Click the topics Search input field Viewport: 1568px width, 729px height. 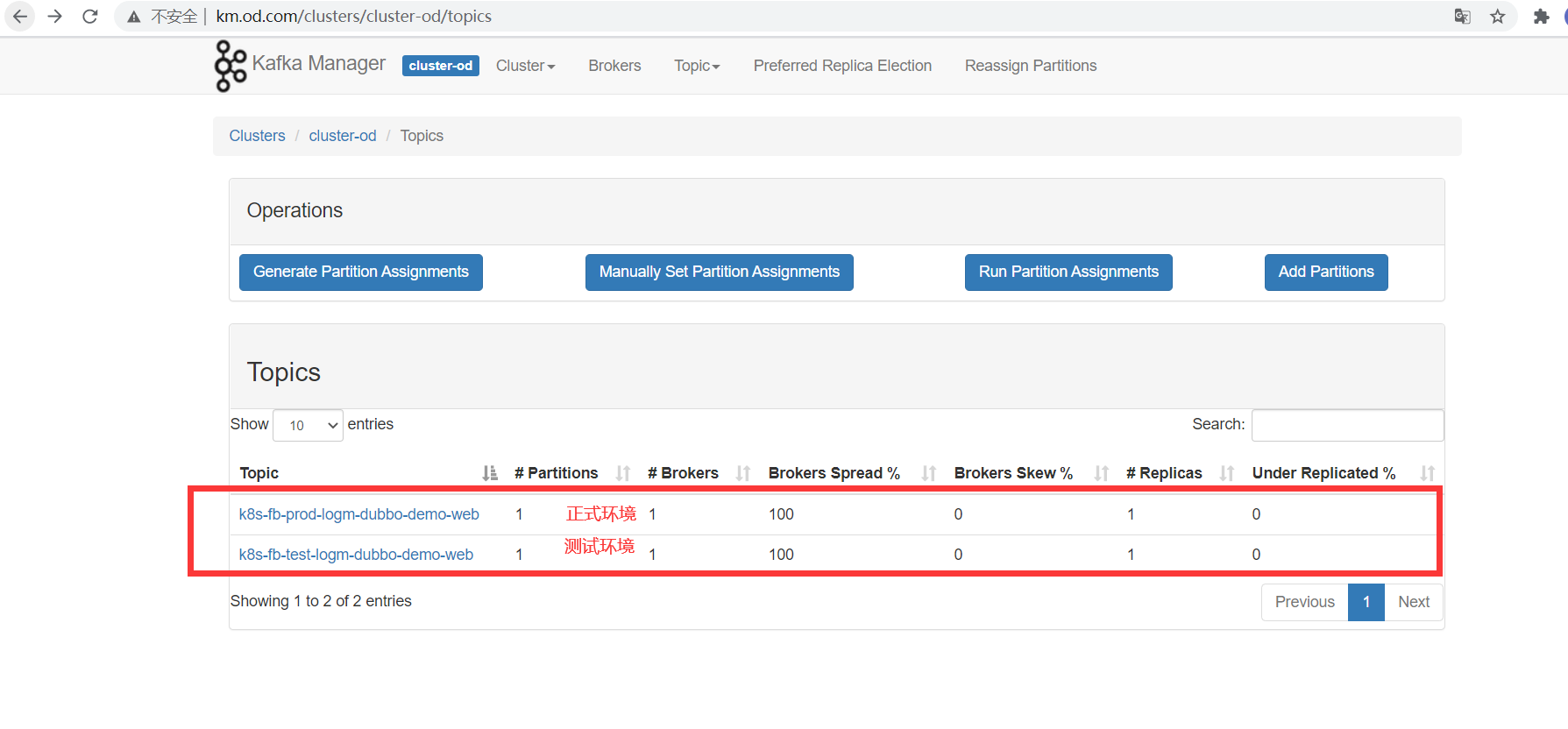point(1348,425)
